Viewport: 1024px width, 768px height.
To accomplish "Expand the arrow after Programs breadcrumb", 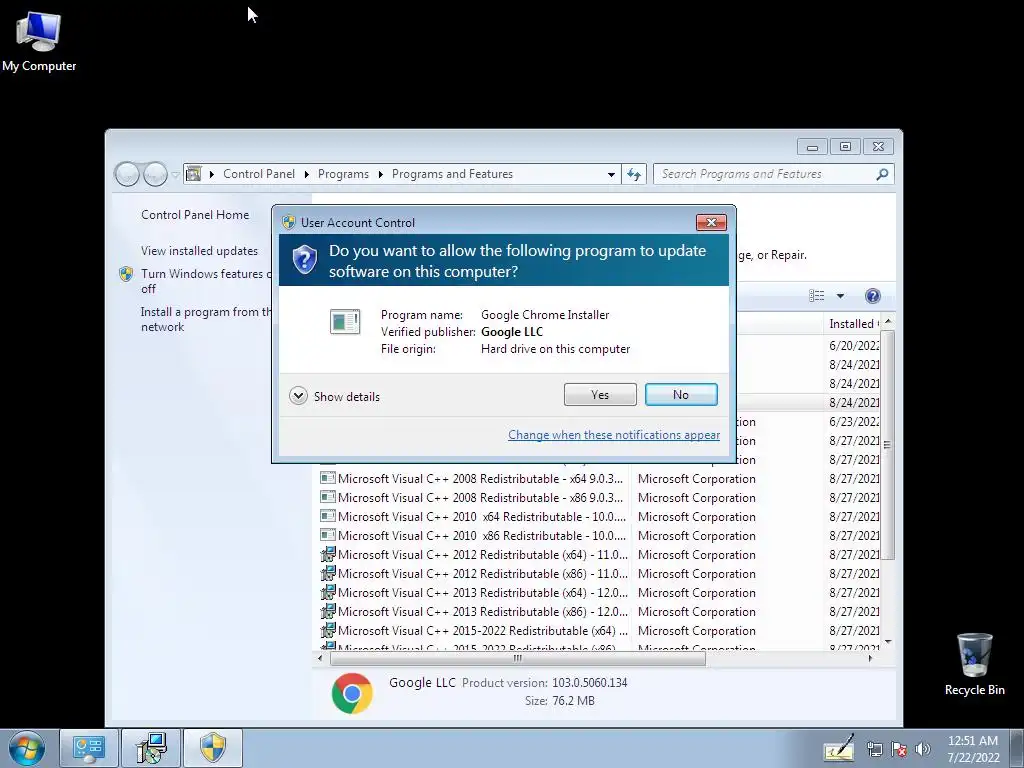I will (x=381, y=174).
